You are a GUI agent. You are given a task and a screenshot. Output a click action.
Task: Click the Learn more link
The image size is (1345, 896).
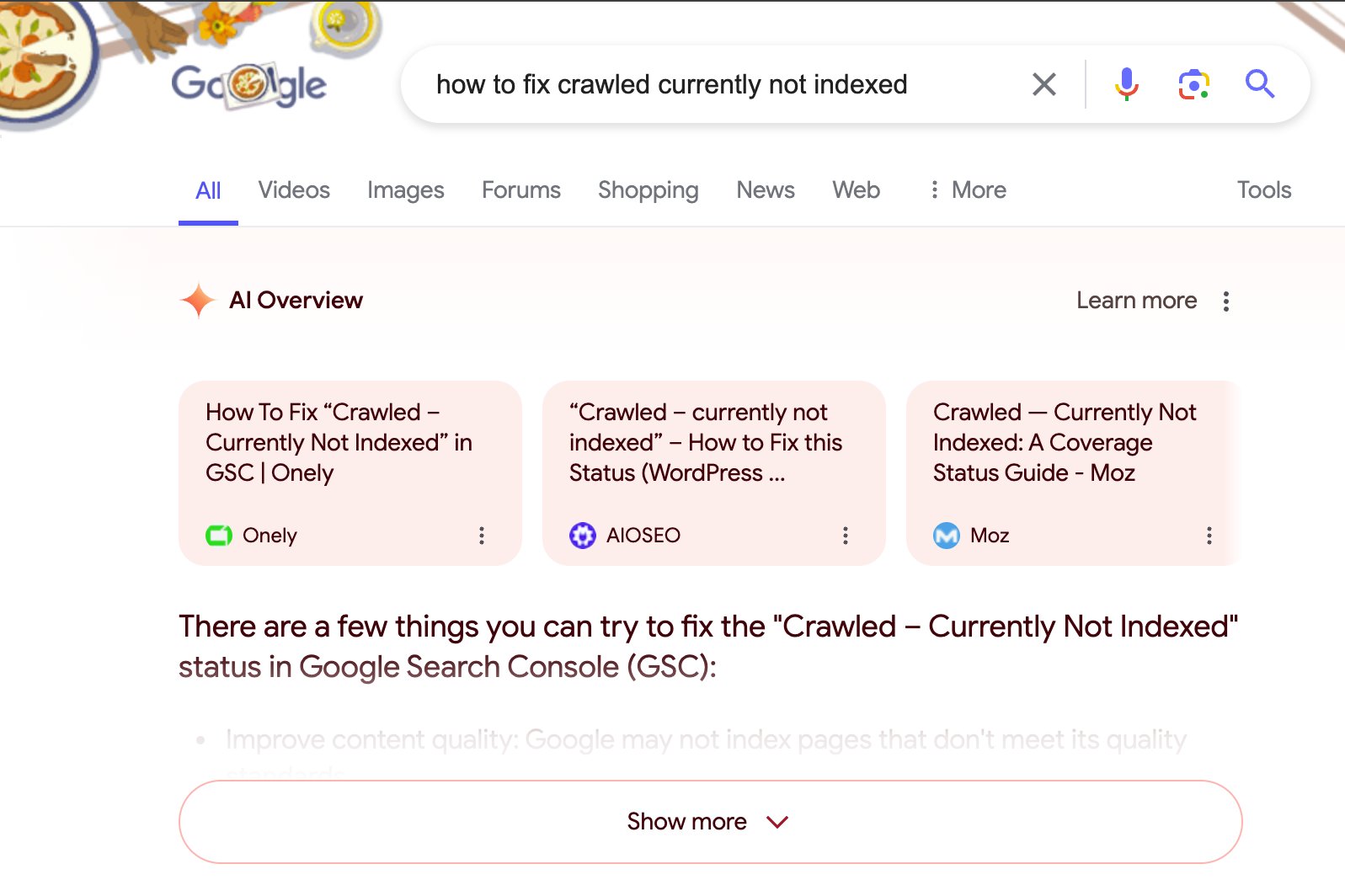1136,300
